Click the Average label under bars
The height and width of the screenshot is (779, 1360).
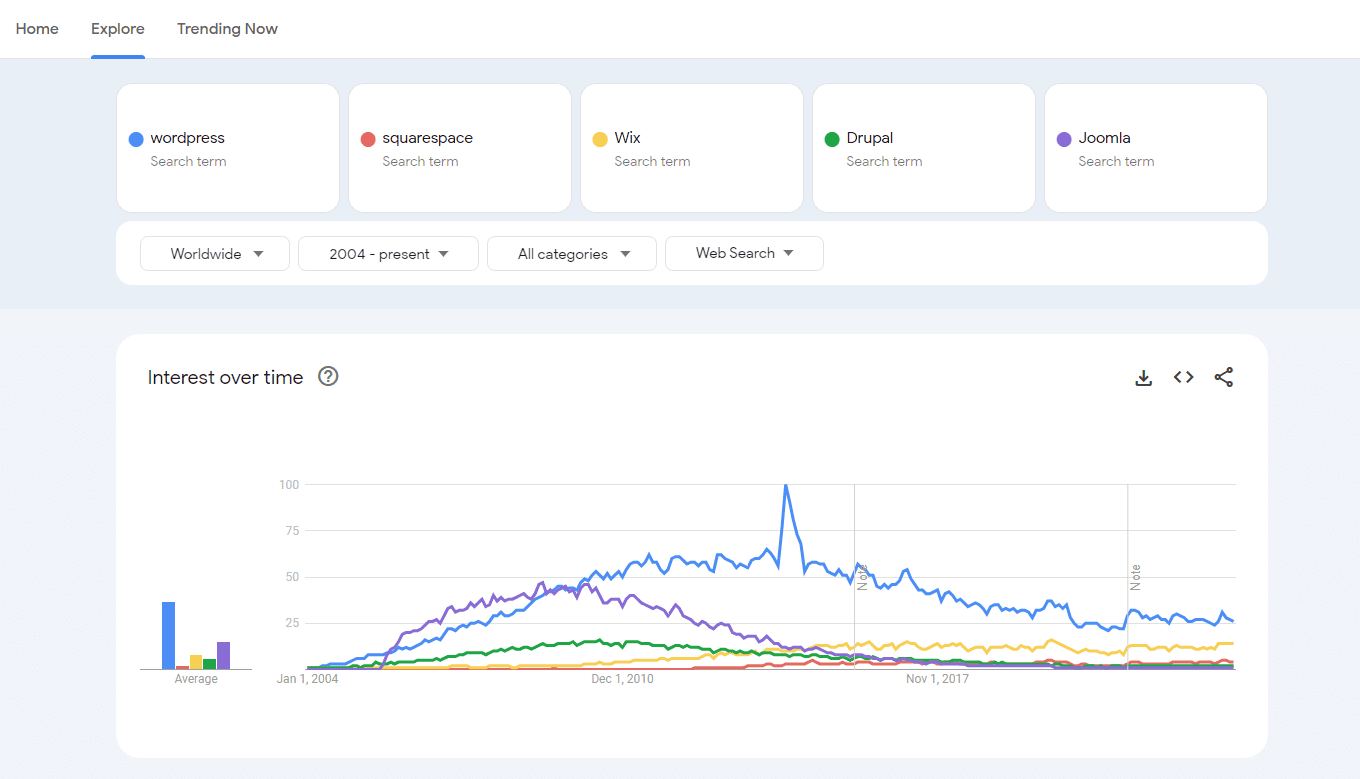coord(196,680)
